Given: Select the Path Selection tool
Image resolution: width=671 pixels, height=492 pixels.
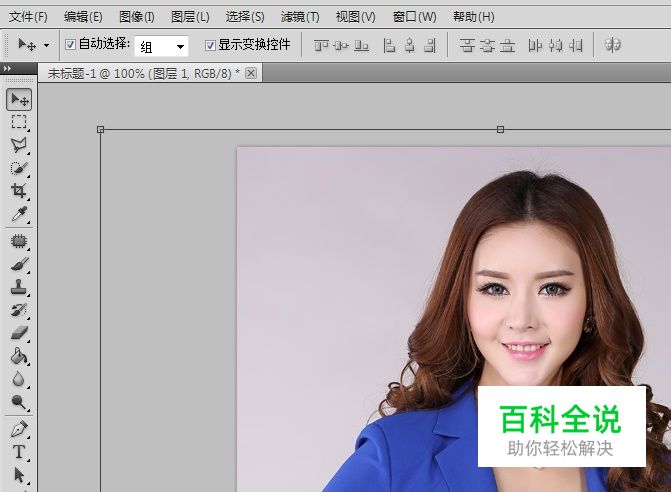Looking at the screenshot, I should coord(19,475).
